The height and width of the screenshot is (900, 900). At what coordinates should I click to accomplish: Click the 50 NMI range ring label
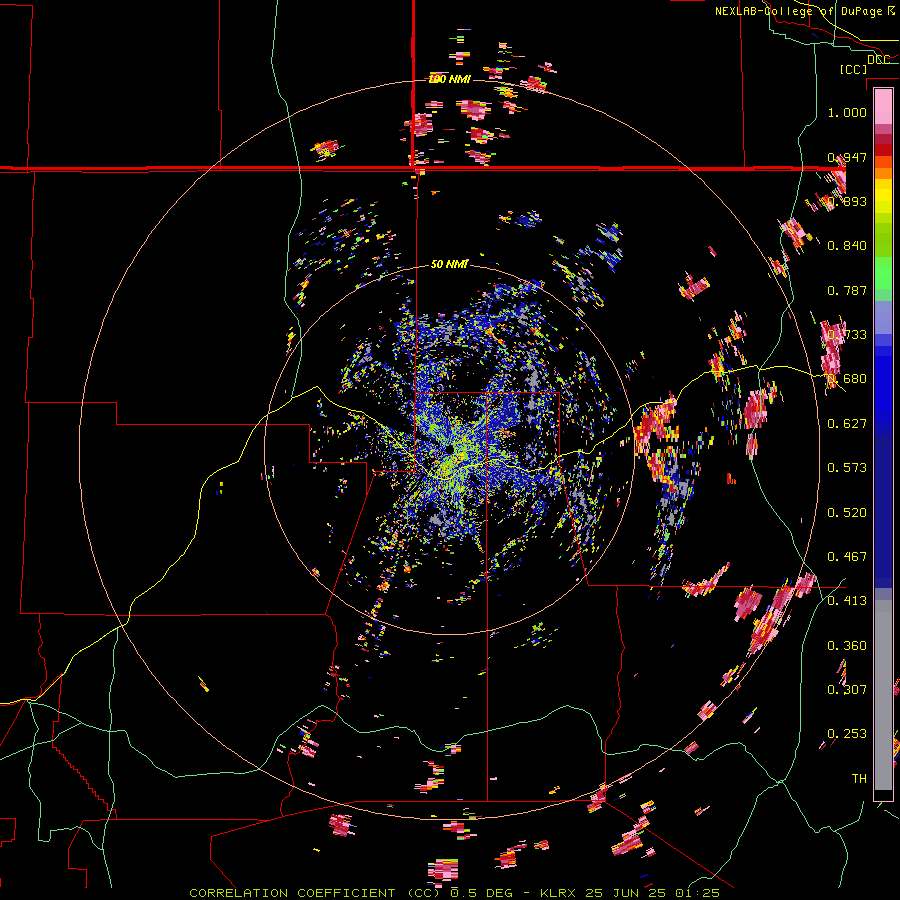[449, 264]
